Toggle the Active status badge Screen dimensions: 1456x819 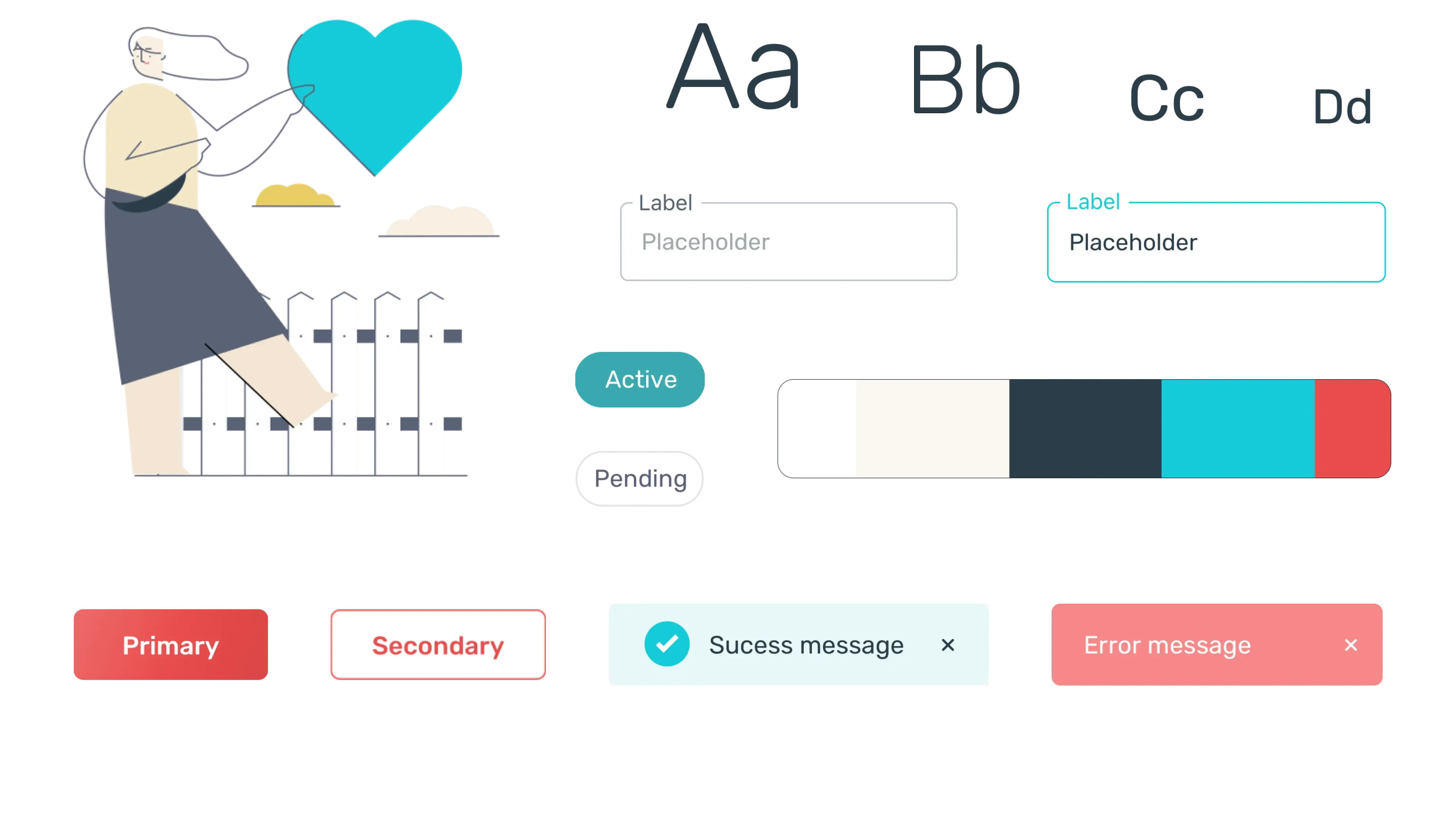pos(640,379)
